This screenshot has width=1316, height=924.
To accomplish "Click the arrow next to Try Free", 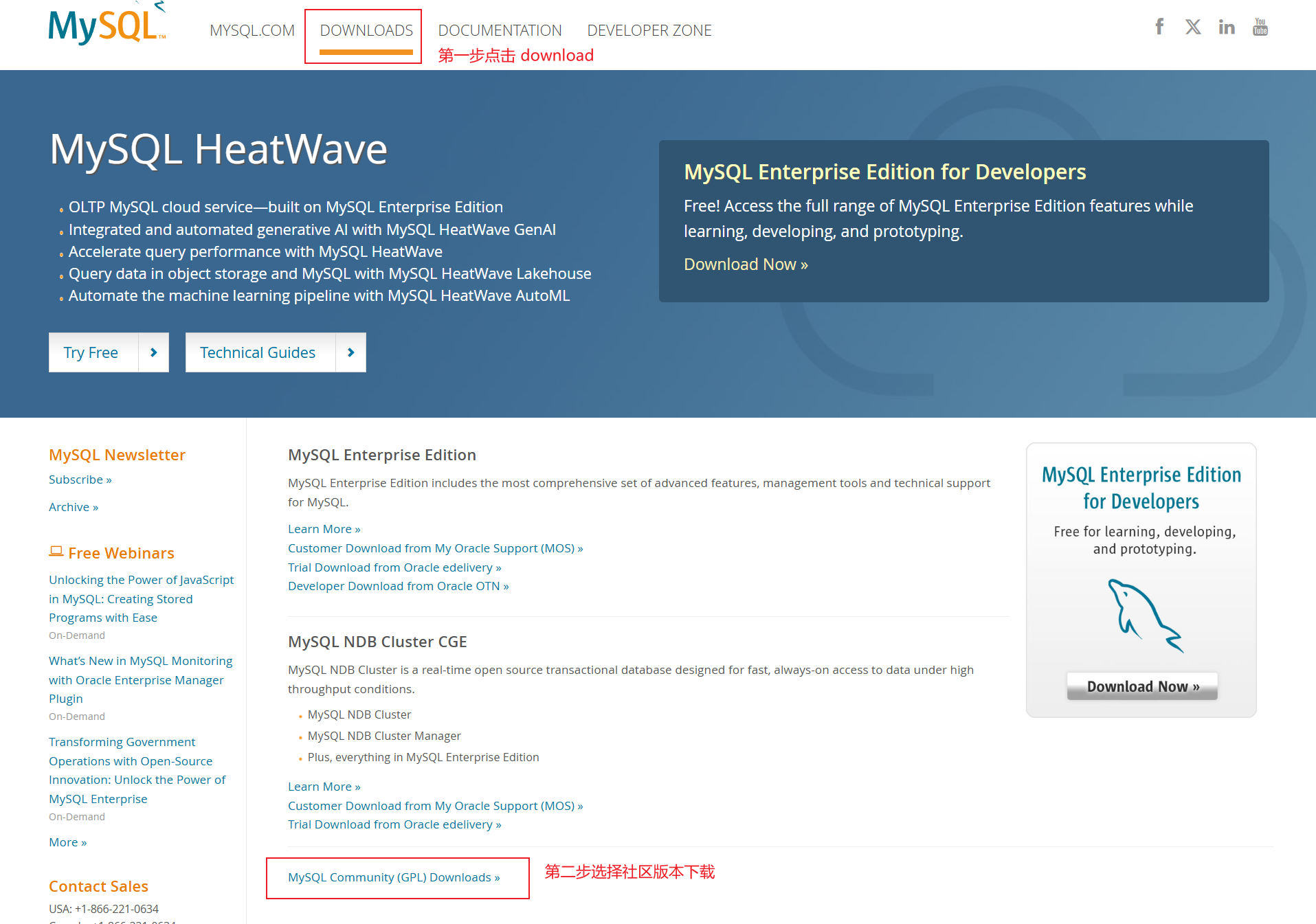I will pos(154,352).
